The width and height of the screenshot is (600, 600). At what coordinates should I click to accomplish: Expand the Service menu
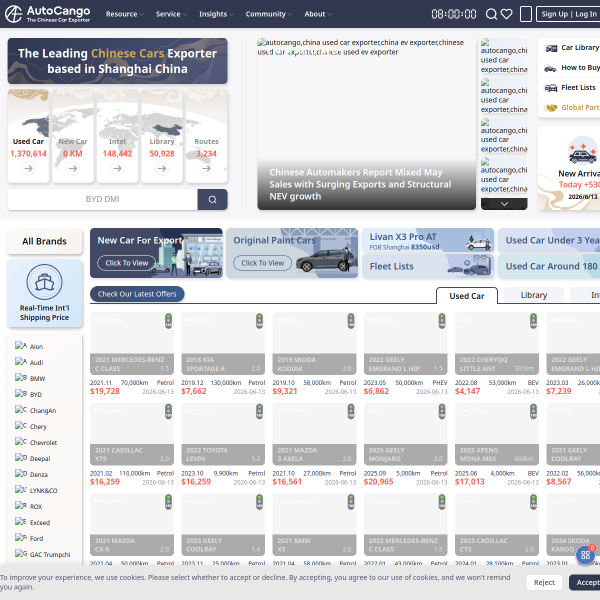pyautogui.click(x=171, y=14)
